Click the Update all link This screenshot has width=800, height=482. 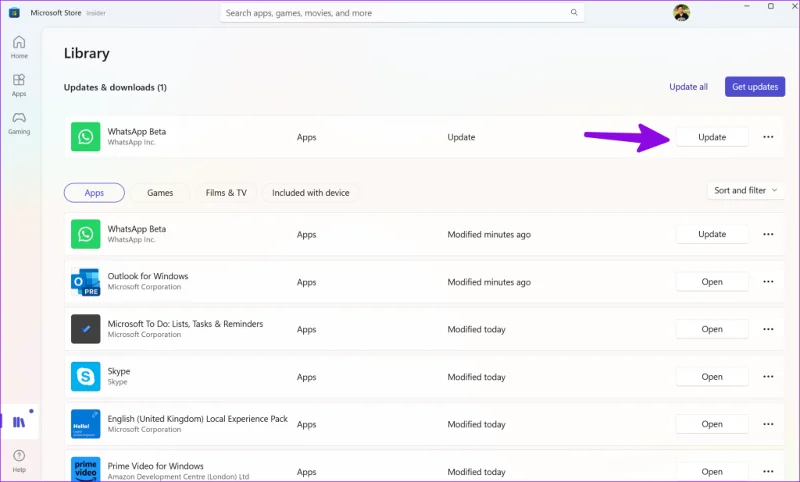(688, 87)
